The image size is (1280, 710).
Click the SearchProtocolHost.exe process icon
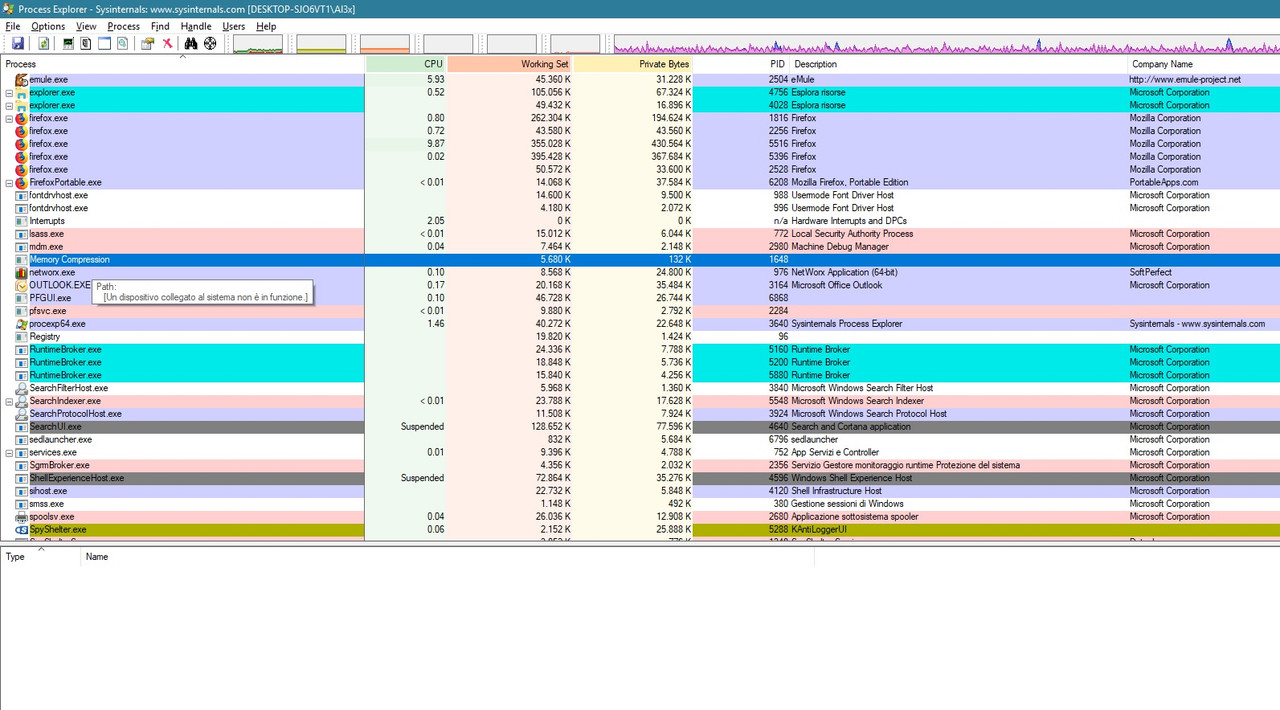21,414
